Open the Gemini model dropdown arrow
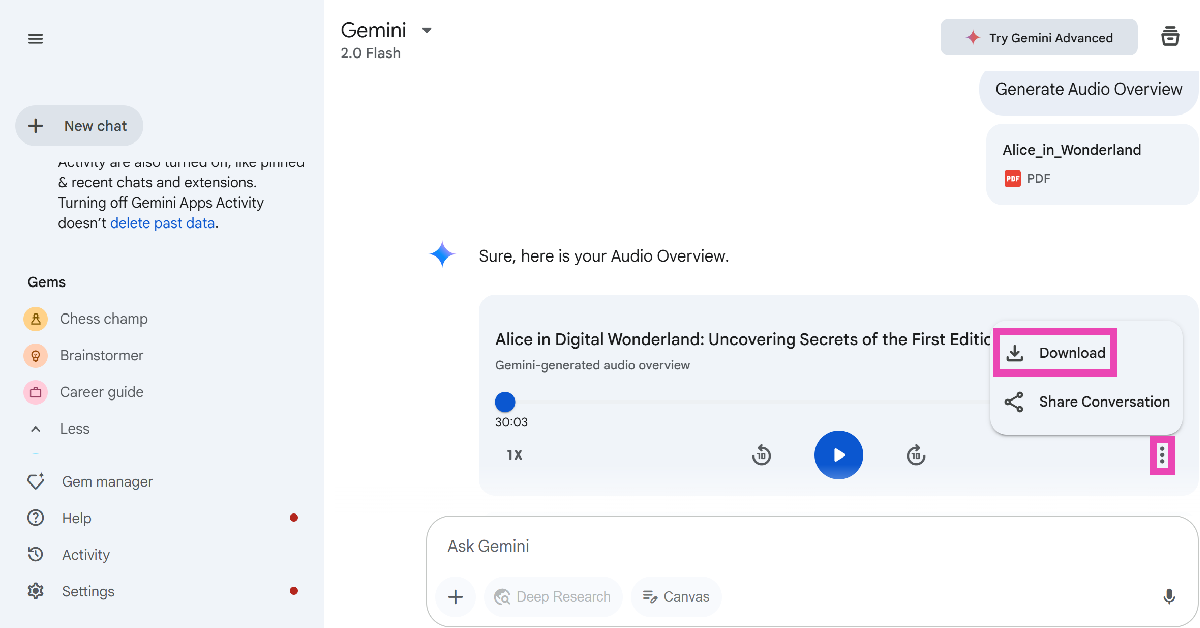This screenshot has height=628, width=1200. pos(427,30)
